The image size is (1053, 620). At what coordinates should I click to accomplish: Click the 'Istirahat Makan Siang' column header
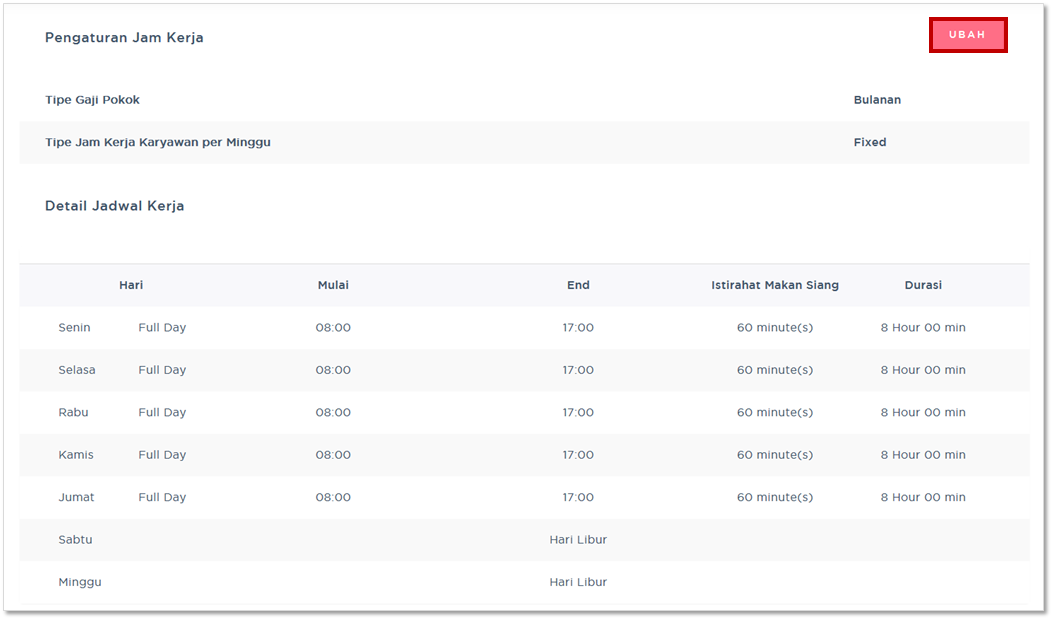pos(775,285)
